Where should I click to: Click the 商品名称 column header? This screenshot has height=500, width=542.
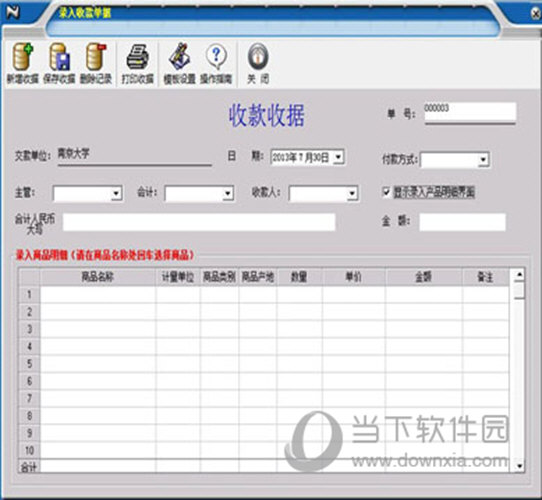98,277
